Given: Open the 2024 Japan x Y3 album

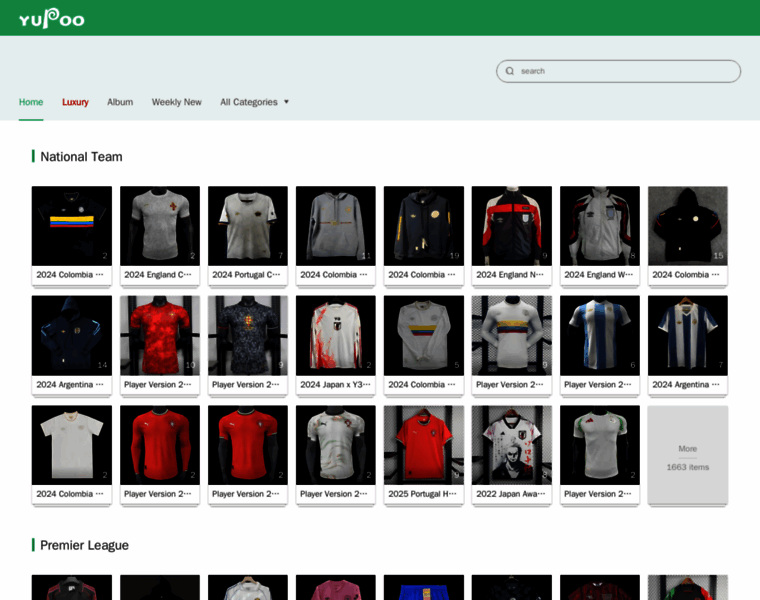Looking at the screenshot, I should point(335,335).
